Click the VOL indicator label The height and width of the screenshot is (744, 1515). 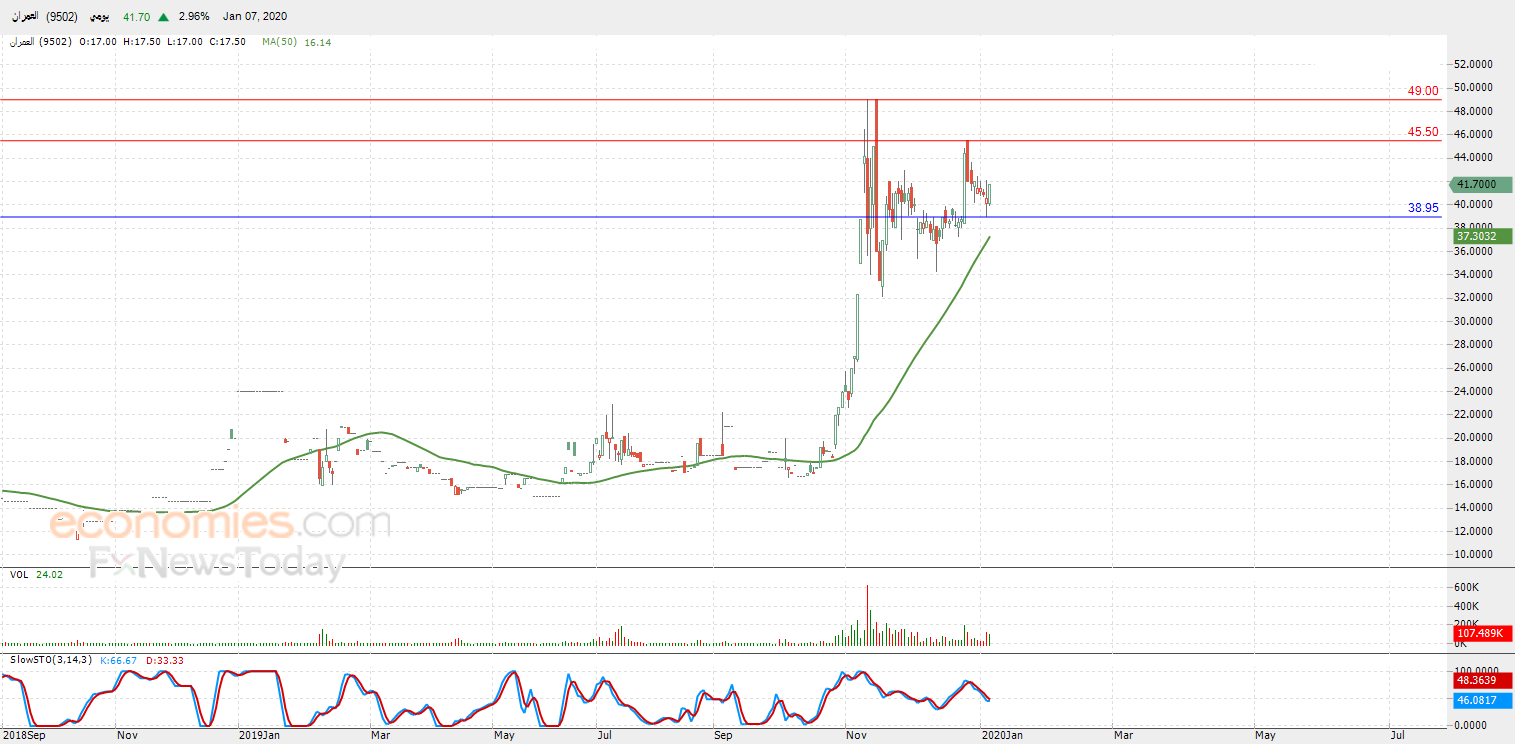tap(19, 575)
